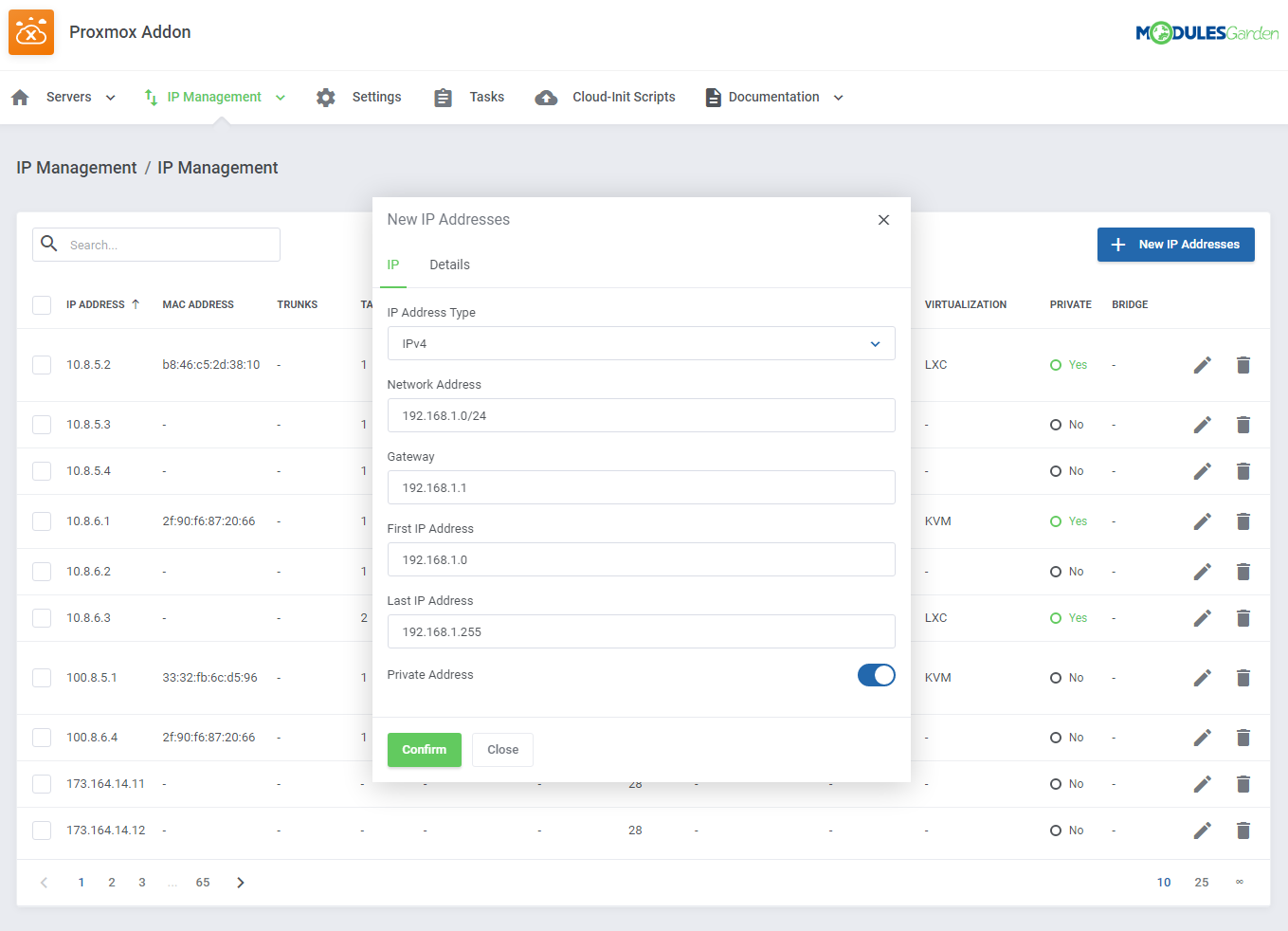This screenshot has height=931, width=1288.
Task: Click the First IP Address input field
Action: click(641, 559)
